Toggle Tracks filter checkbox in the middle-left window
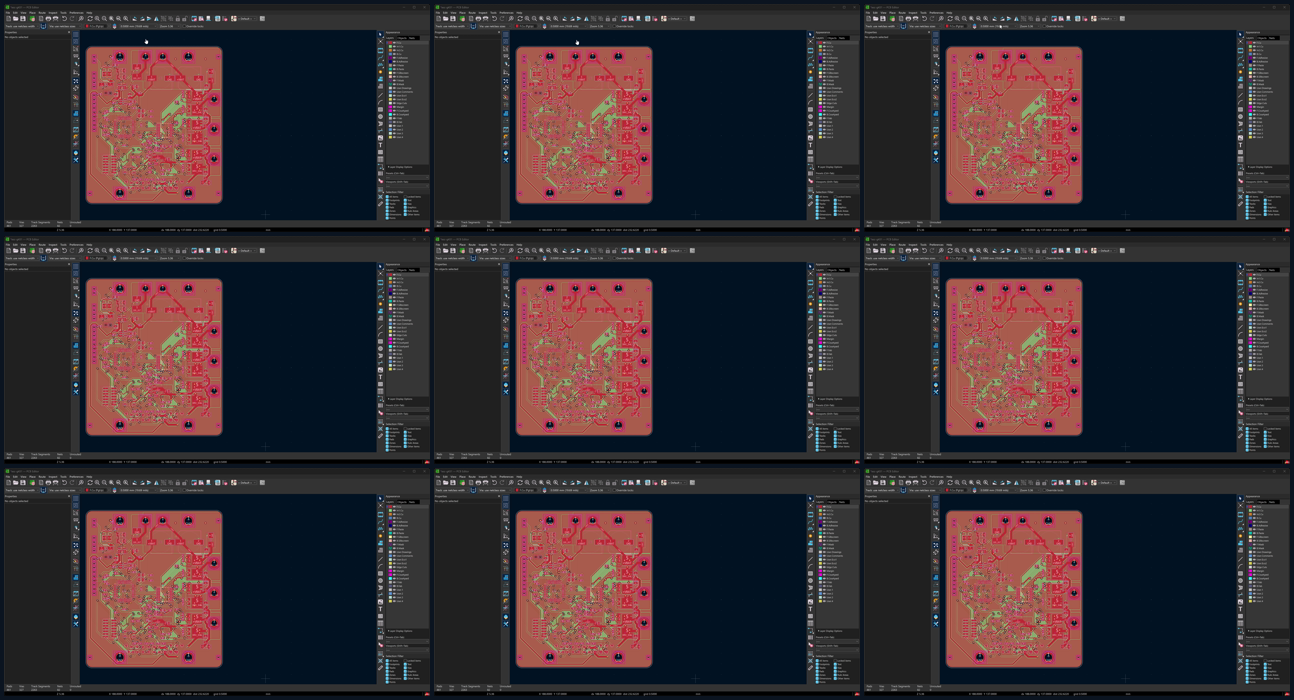The width and height of the screenshot is (1294, 700). pyautogui.click(x=387, y=436)
